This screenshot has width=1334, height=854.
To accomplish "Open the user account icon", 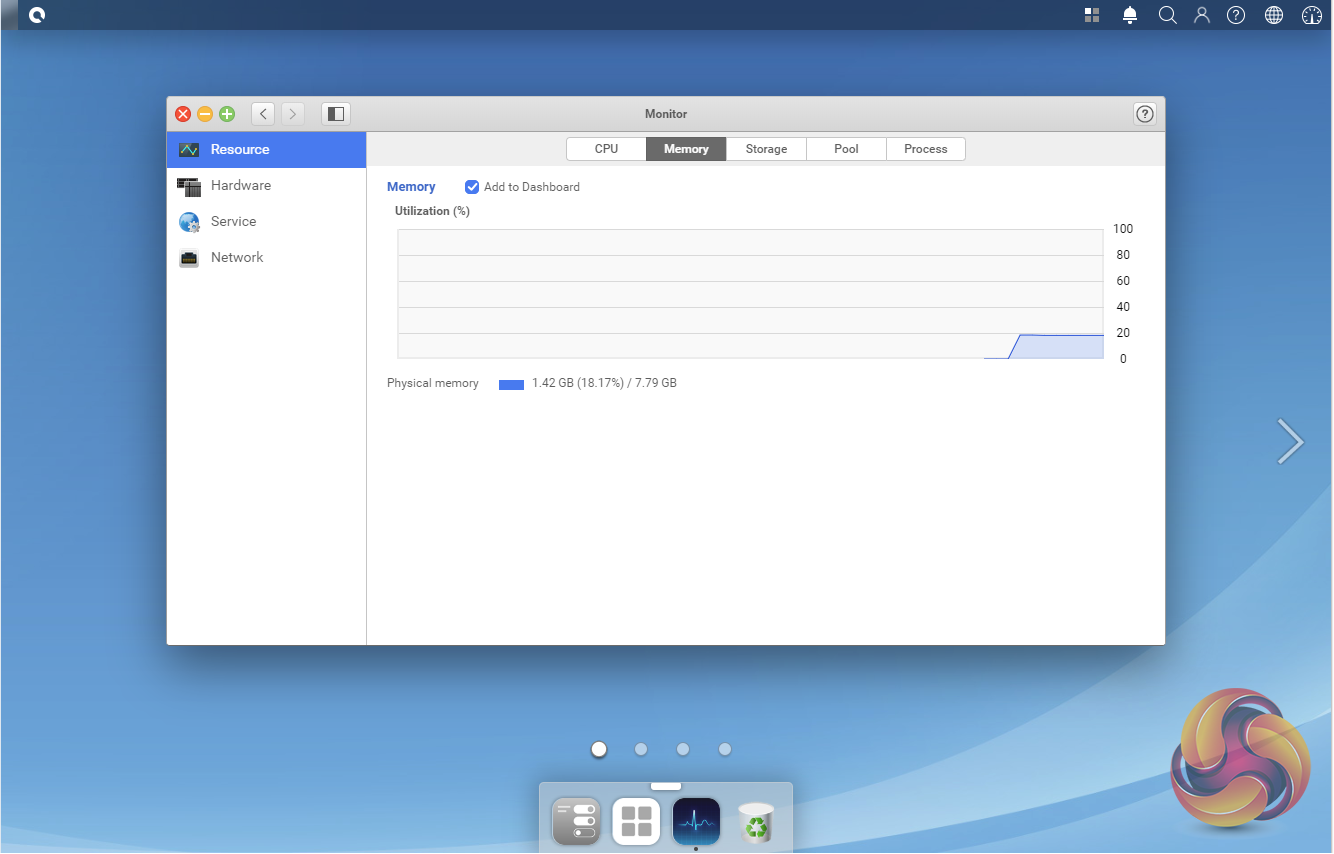I will (x=1202, y=15).
